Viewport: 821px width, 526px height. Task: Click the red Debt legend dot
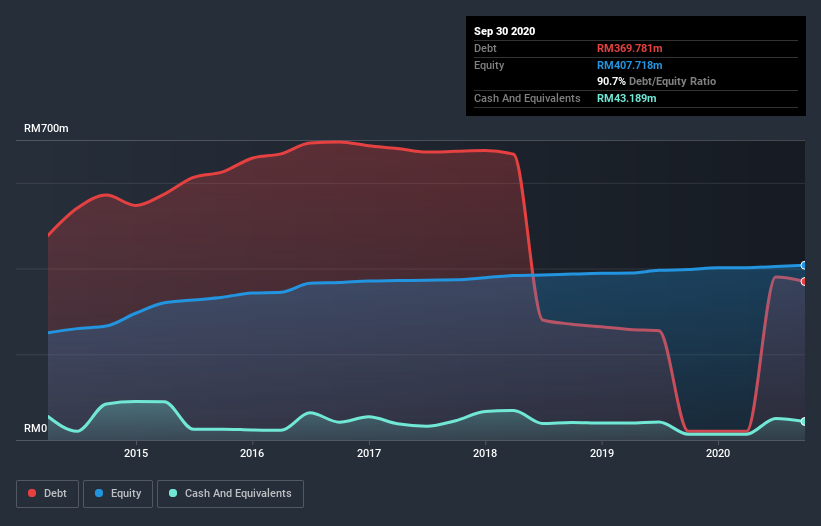click(x=32, y=493)
